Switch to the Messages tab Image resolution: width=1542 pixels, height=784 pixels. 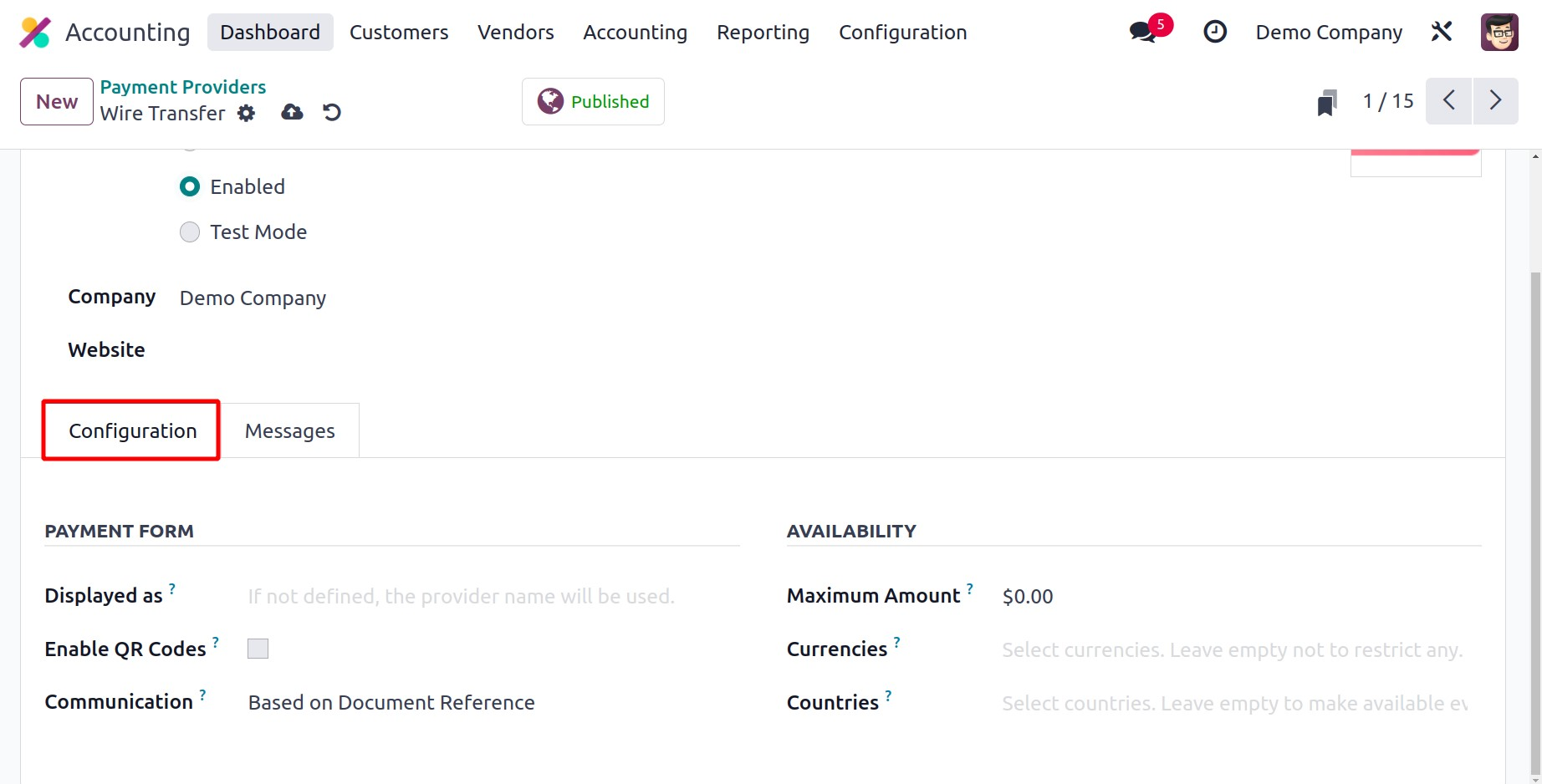tap(289, 431)
